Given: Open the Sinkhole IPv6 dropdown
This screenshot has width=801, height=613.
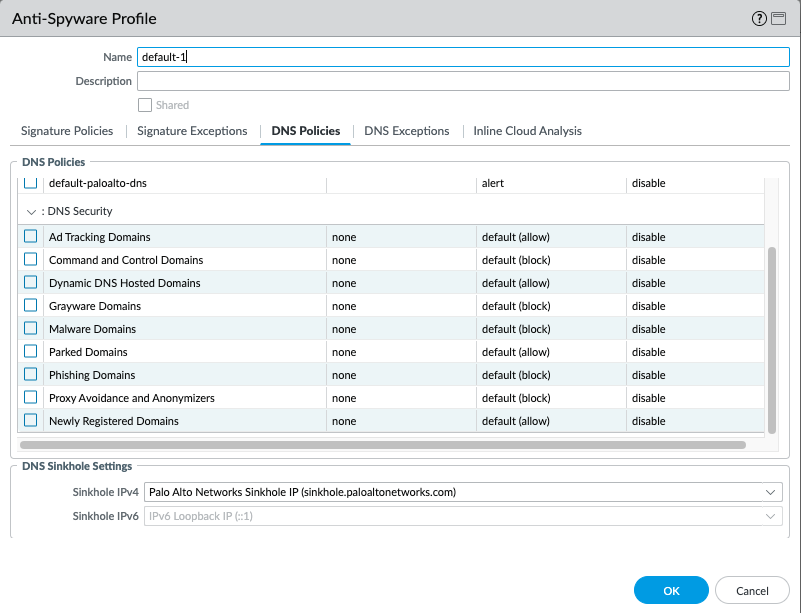Looking at the screenshot, I should 769,515.
